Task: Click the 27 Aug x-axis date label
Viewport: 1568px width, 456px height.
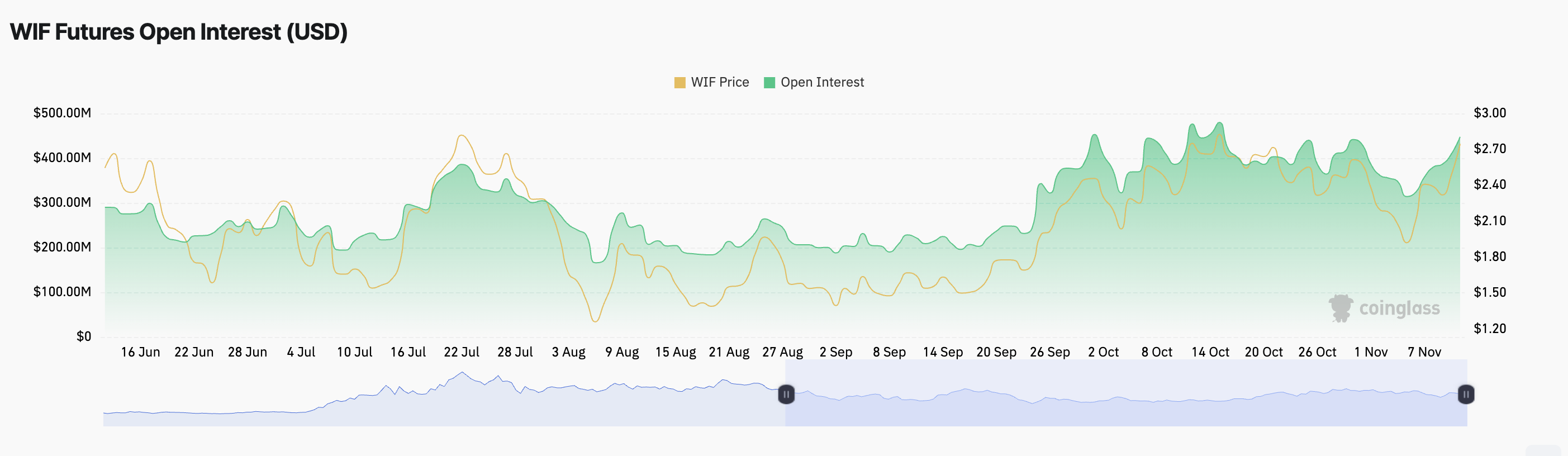Action: click(x=782, y=352)
